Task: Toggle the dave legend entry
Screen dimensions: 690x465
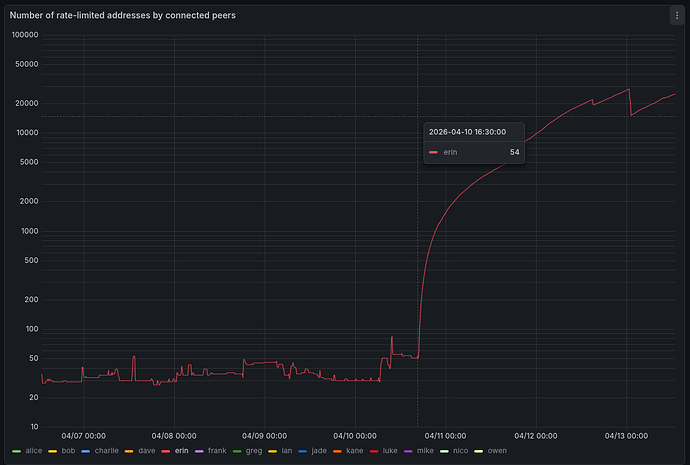Action: pos(147,451)
